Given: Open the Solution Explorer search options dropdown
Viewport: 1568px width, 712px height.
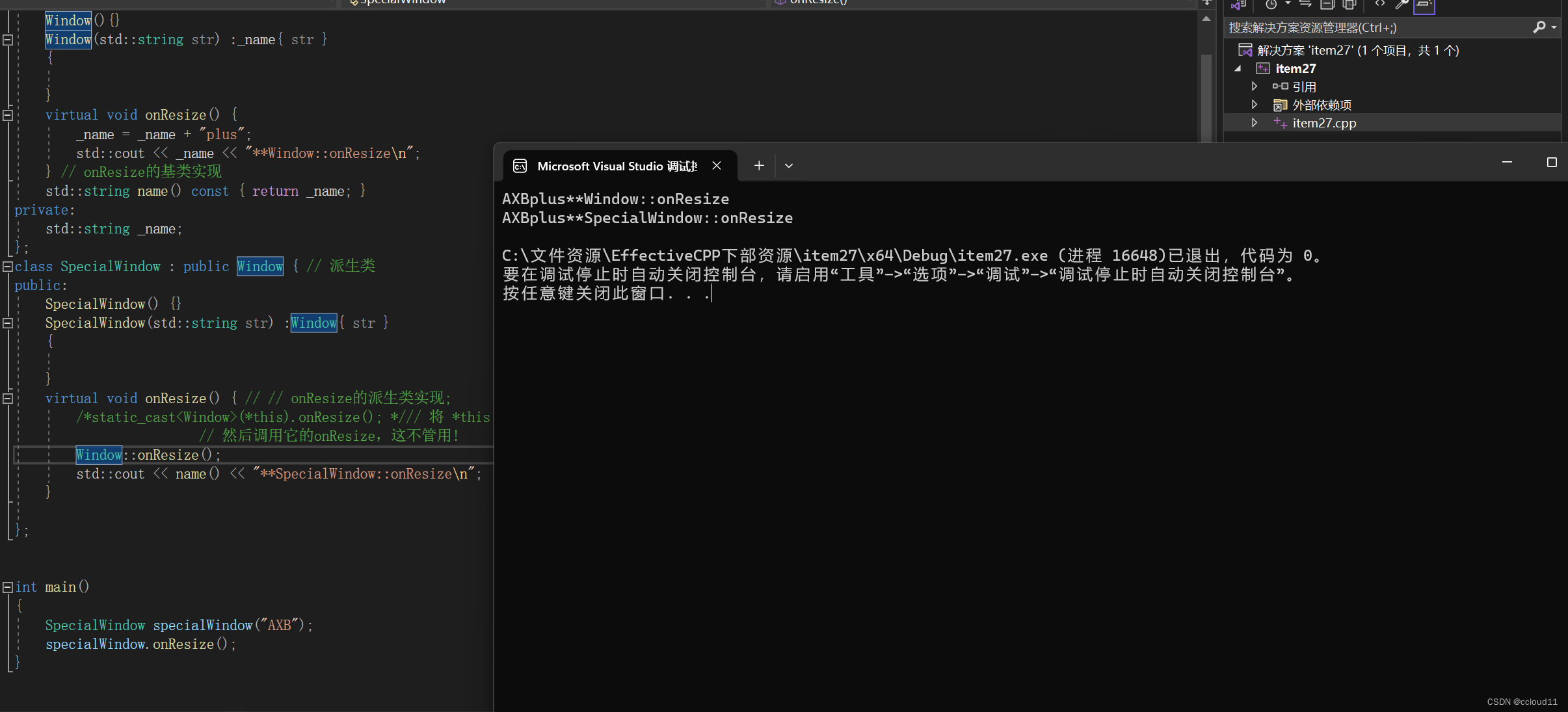Looking at the screenshot, I should [1554, 27].
